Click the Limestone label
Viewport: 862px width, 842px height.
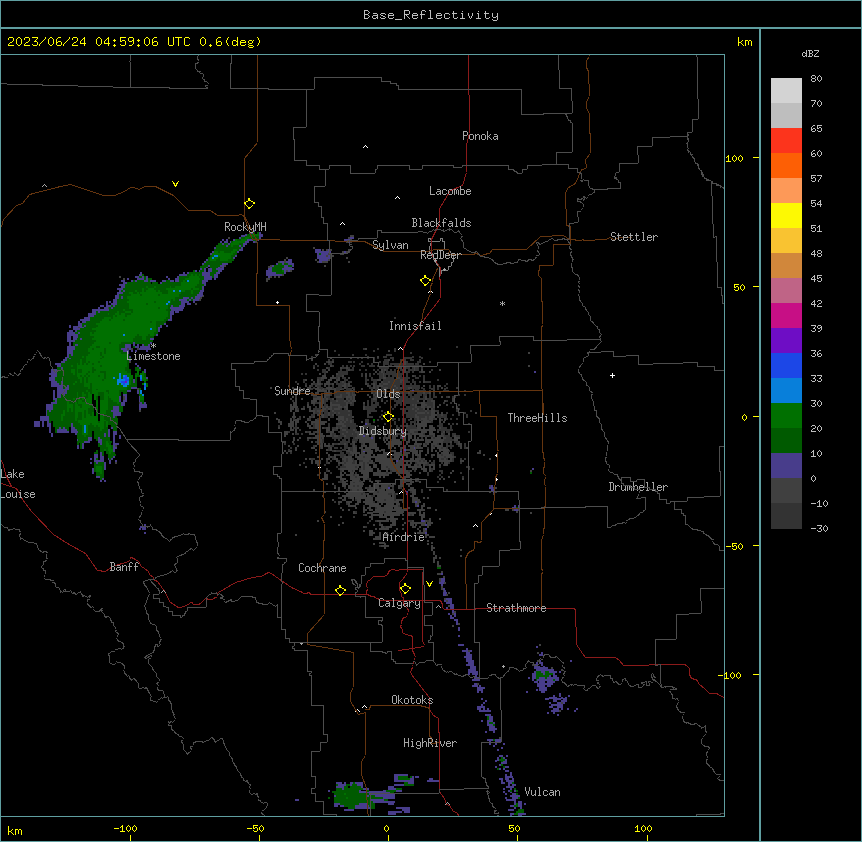click(153, 356)
